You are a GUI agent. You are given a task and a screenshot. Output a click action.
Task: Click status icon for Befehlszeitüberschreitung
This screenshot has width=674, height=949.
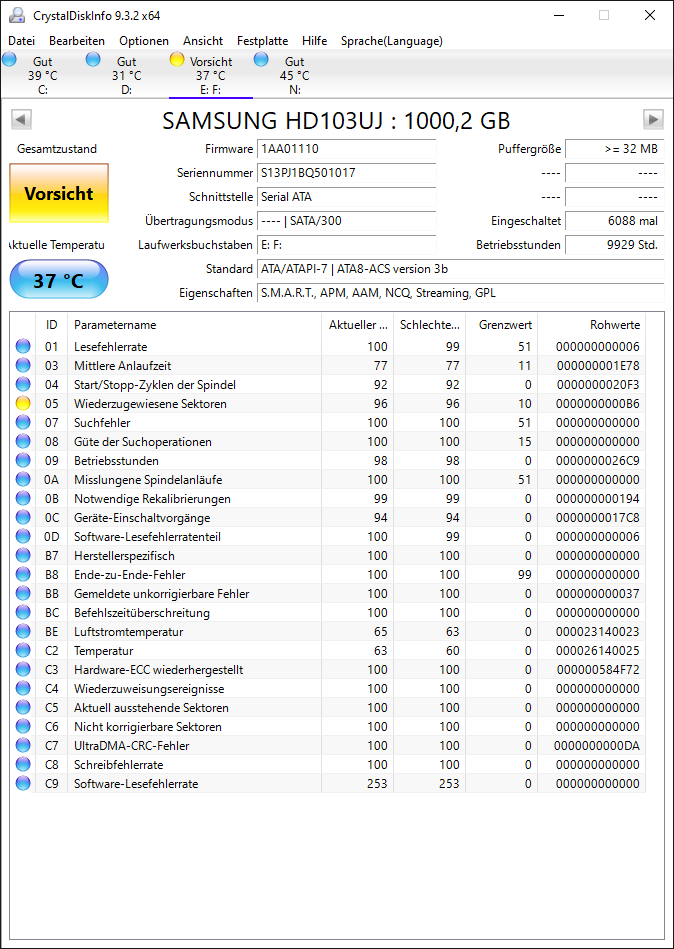pos(23,612)
